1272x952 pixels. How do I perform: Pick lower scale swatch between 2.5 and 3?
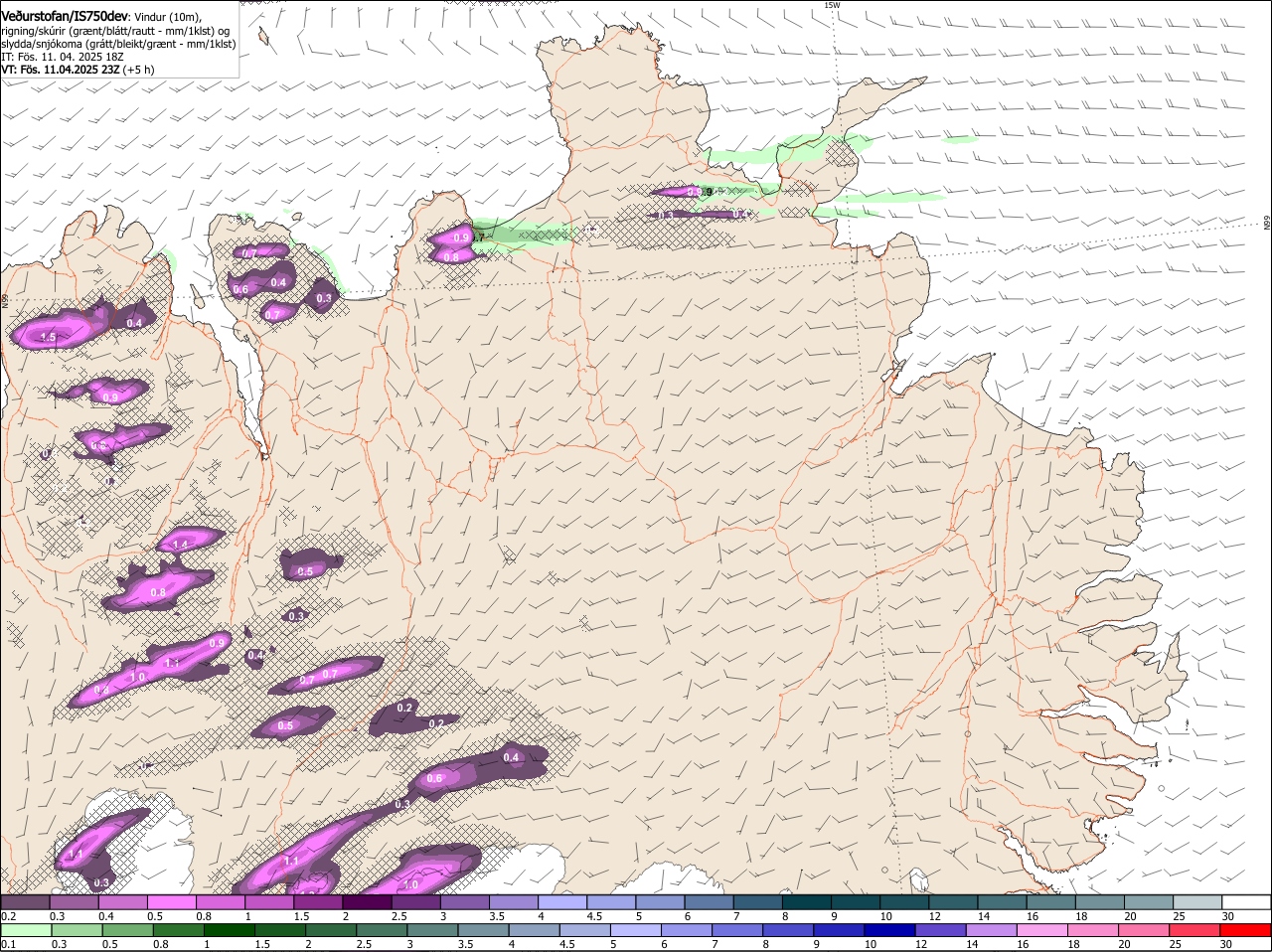(382, 931)
